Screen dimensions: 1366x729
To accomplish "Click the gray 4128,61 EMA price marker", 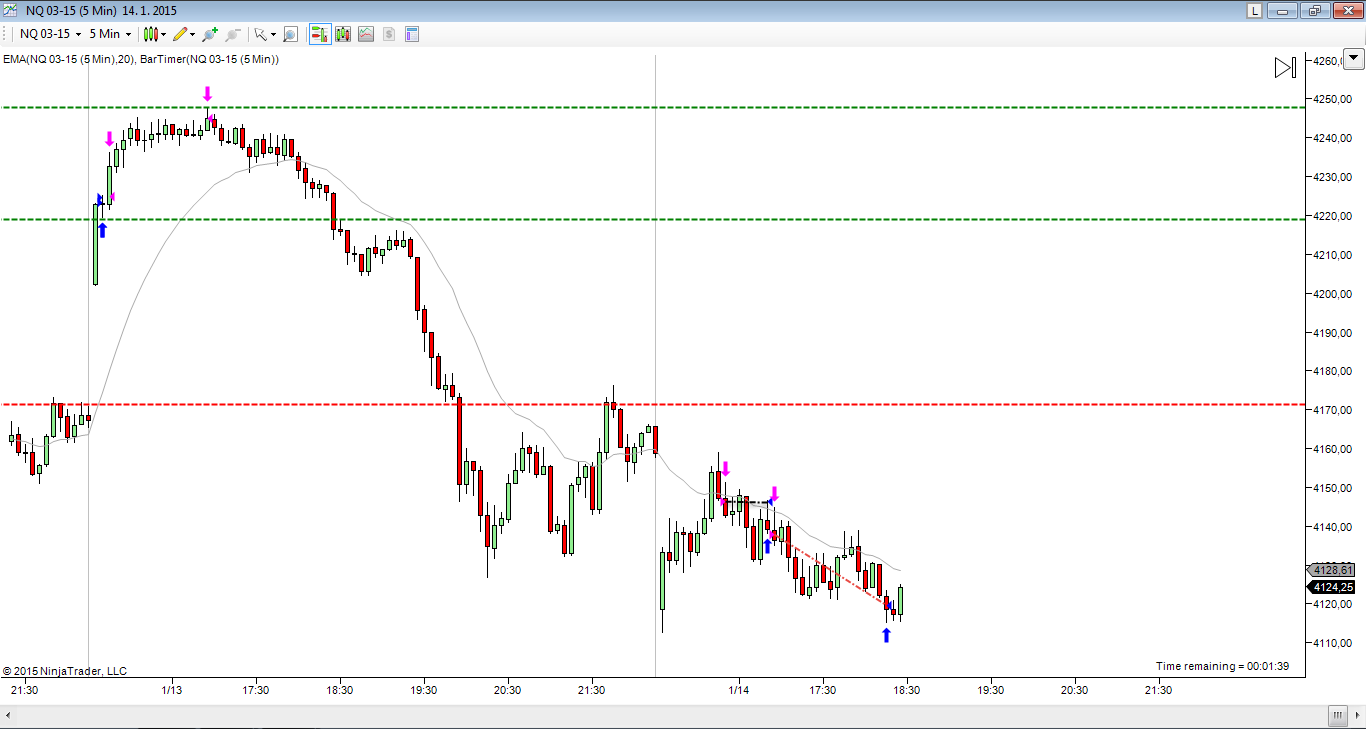I will [x=1333, y=570].
